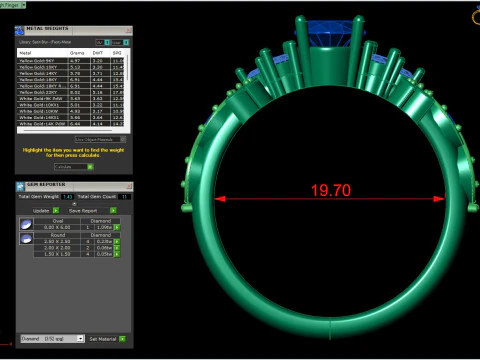Collapse the small expander under Total Gem Weight

74,204
